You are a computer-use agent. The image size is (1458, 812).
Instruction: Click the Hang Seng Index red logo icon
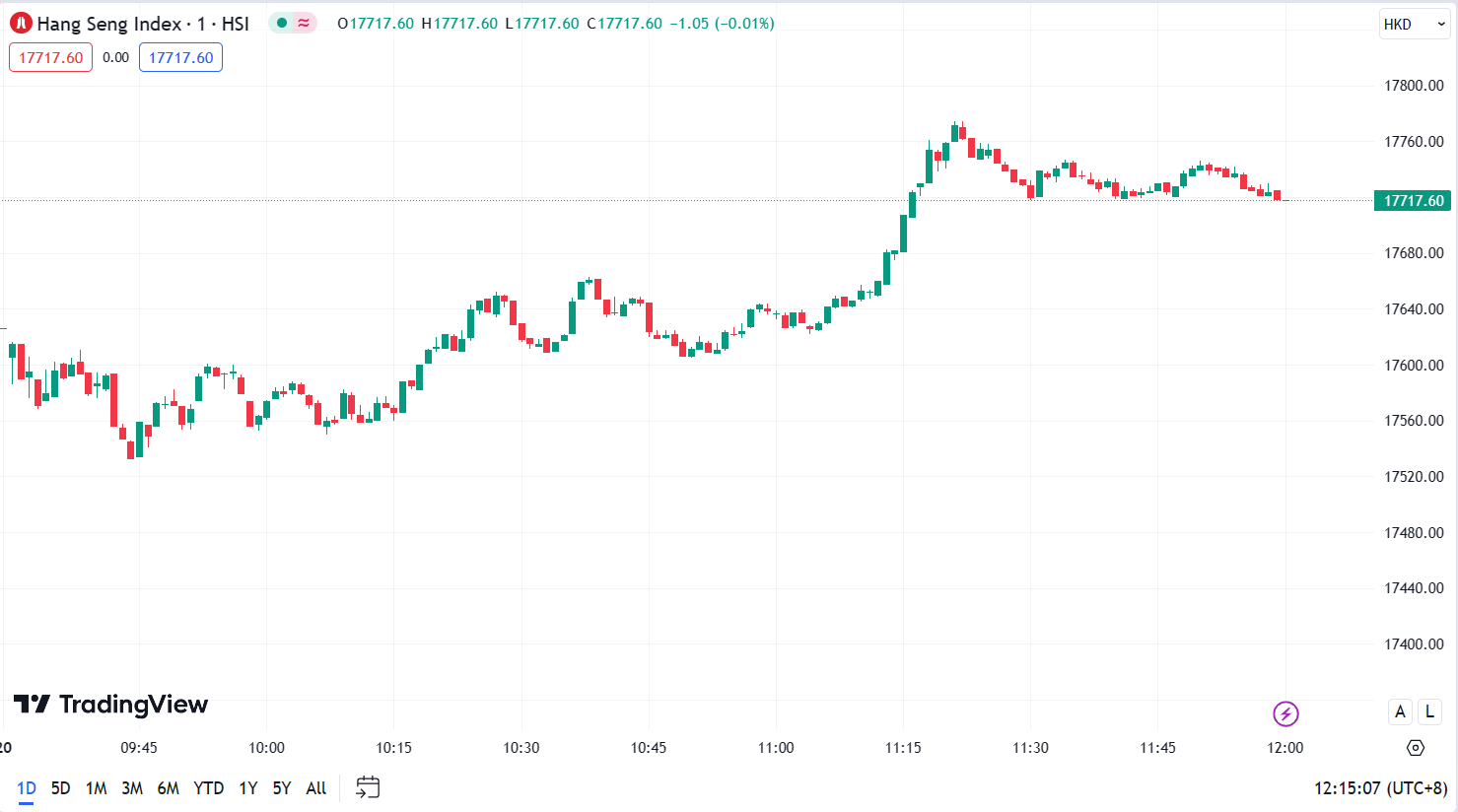coord(21,24)
